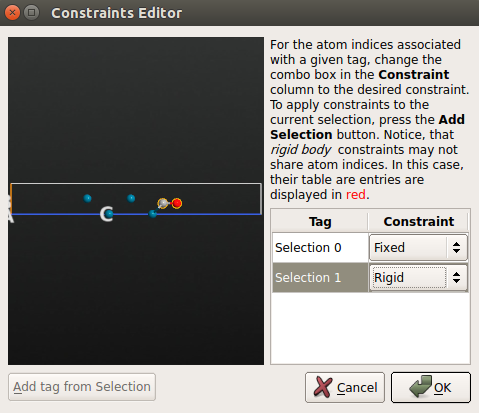Pick the upper middle teal atom
This screenshot has width=479, height=413.
(131, 198)
